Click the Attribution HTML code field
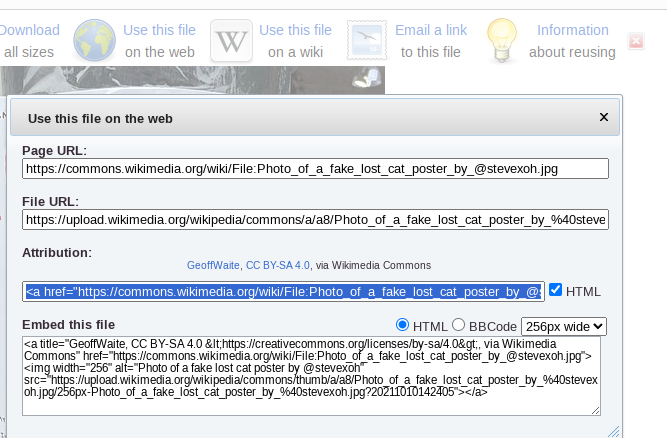Image resolution: width=667 pixels, height=438 pixels. click(284, 291)
